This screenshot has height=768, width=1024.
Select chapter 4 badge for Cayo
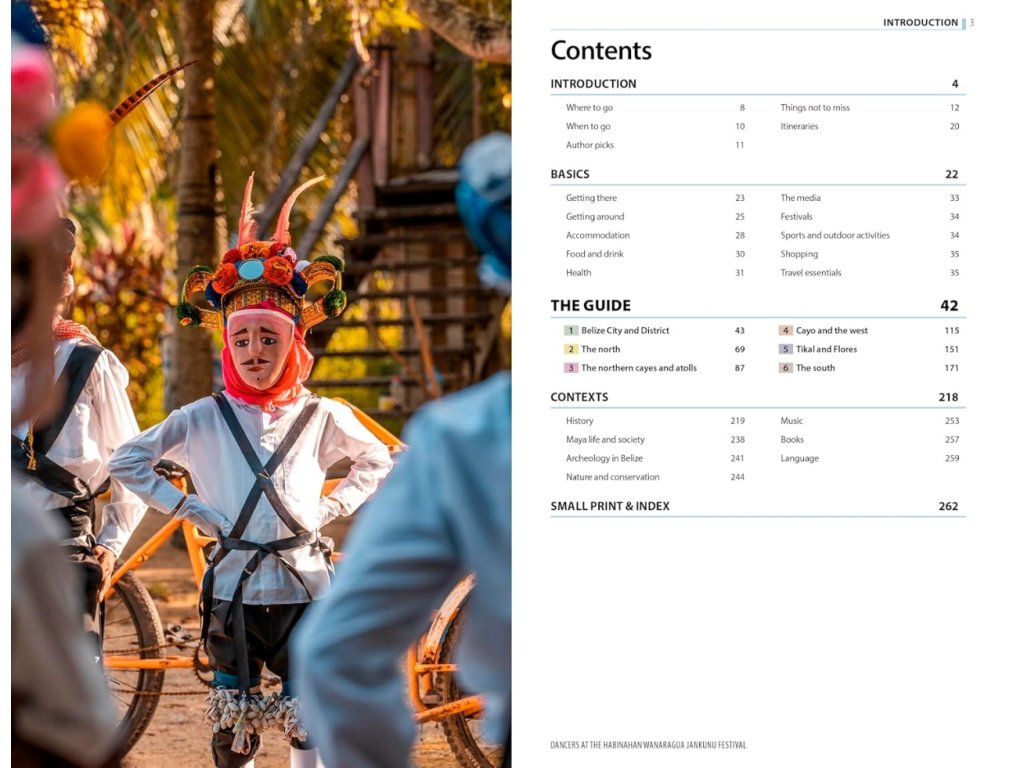point(786,330)
